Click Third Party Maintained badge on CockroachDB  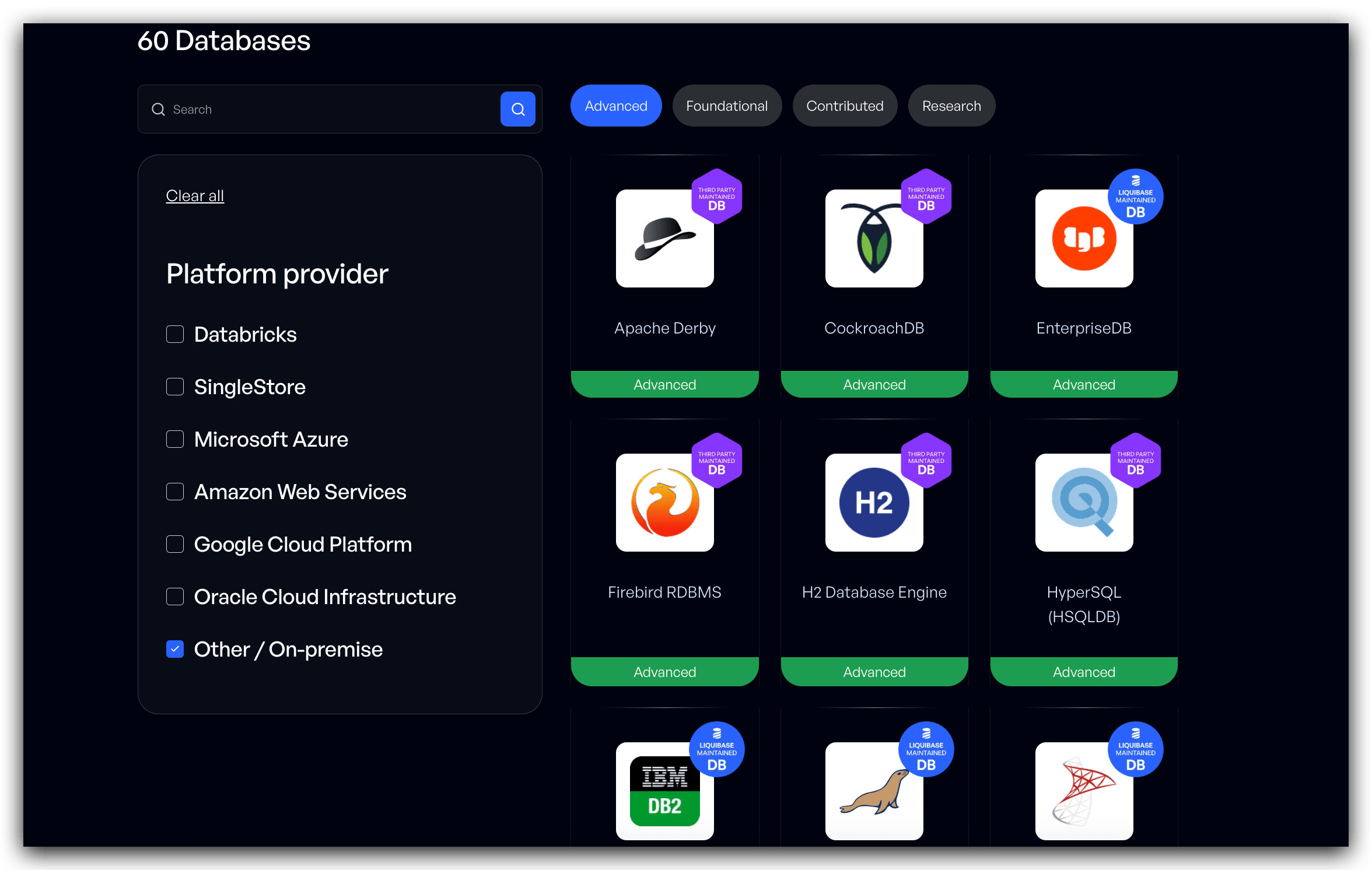(x=926, y=197)
